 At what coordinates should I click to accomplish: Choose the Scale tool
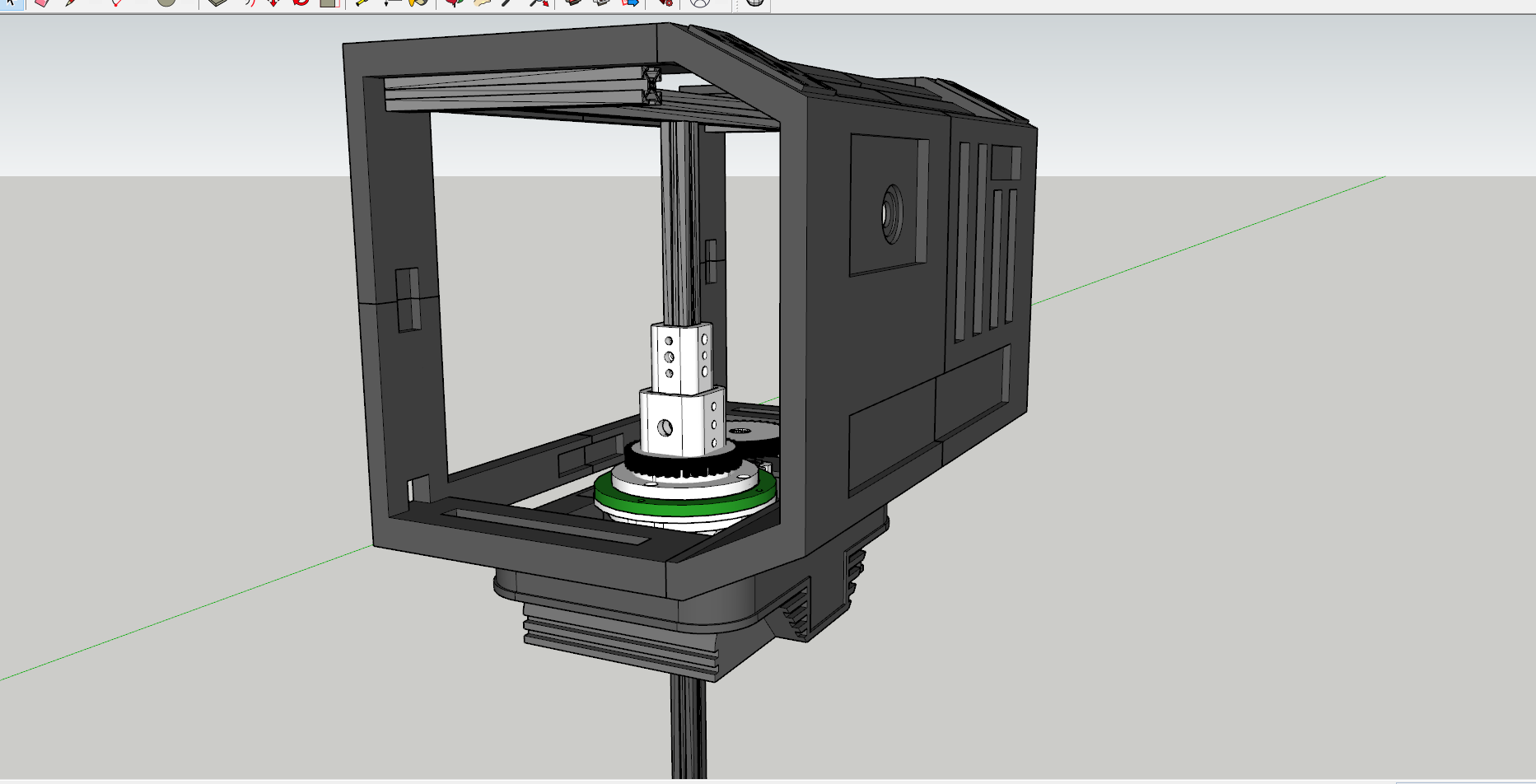329,3
